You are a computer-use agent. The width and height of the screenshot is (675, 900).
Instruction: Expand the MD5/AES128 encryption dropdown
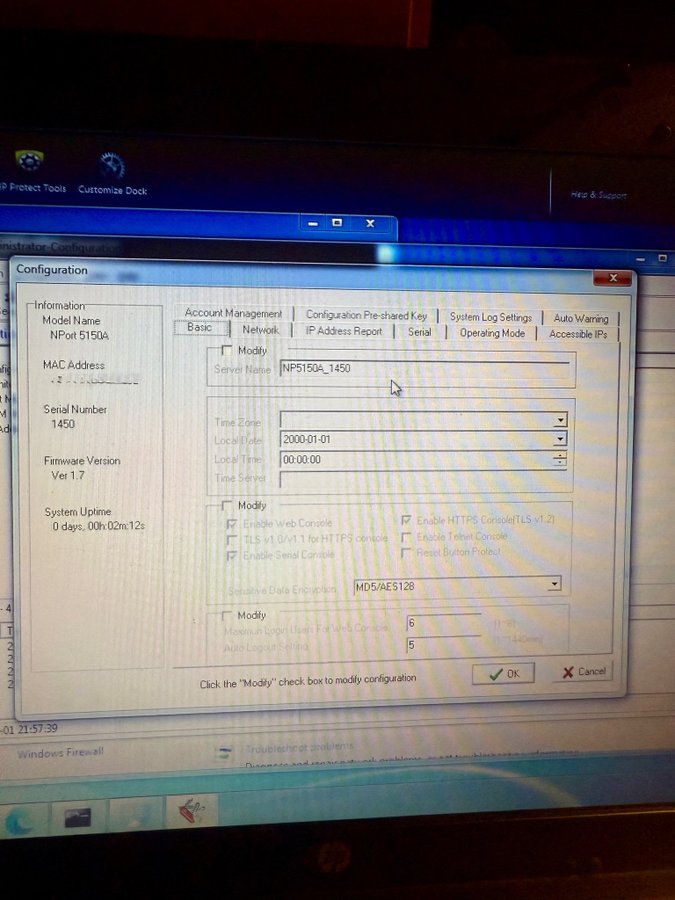(554, 585)
